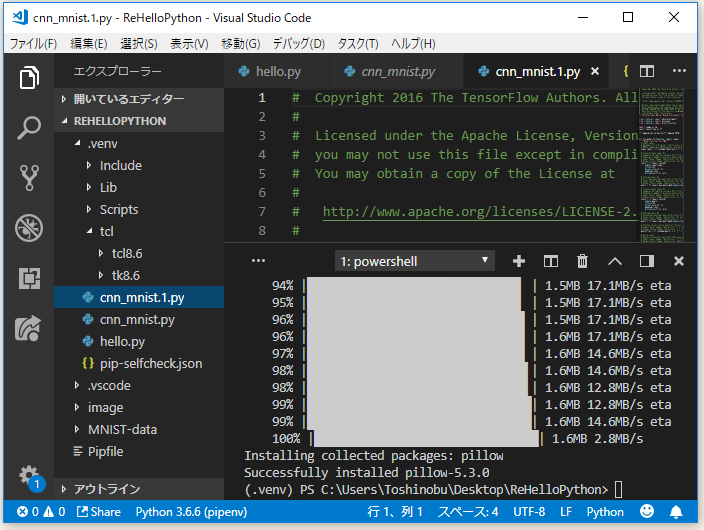This screenshot has height=530, width=704.
Task: Open the Search view in activity bar
Action: (29, 128)
